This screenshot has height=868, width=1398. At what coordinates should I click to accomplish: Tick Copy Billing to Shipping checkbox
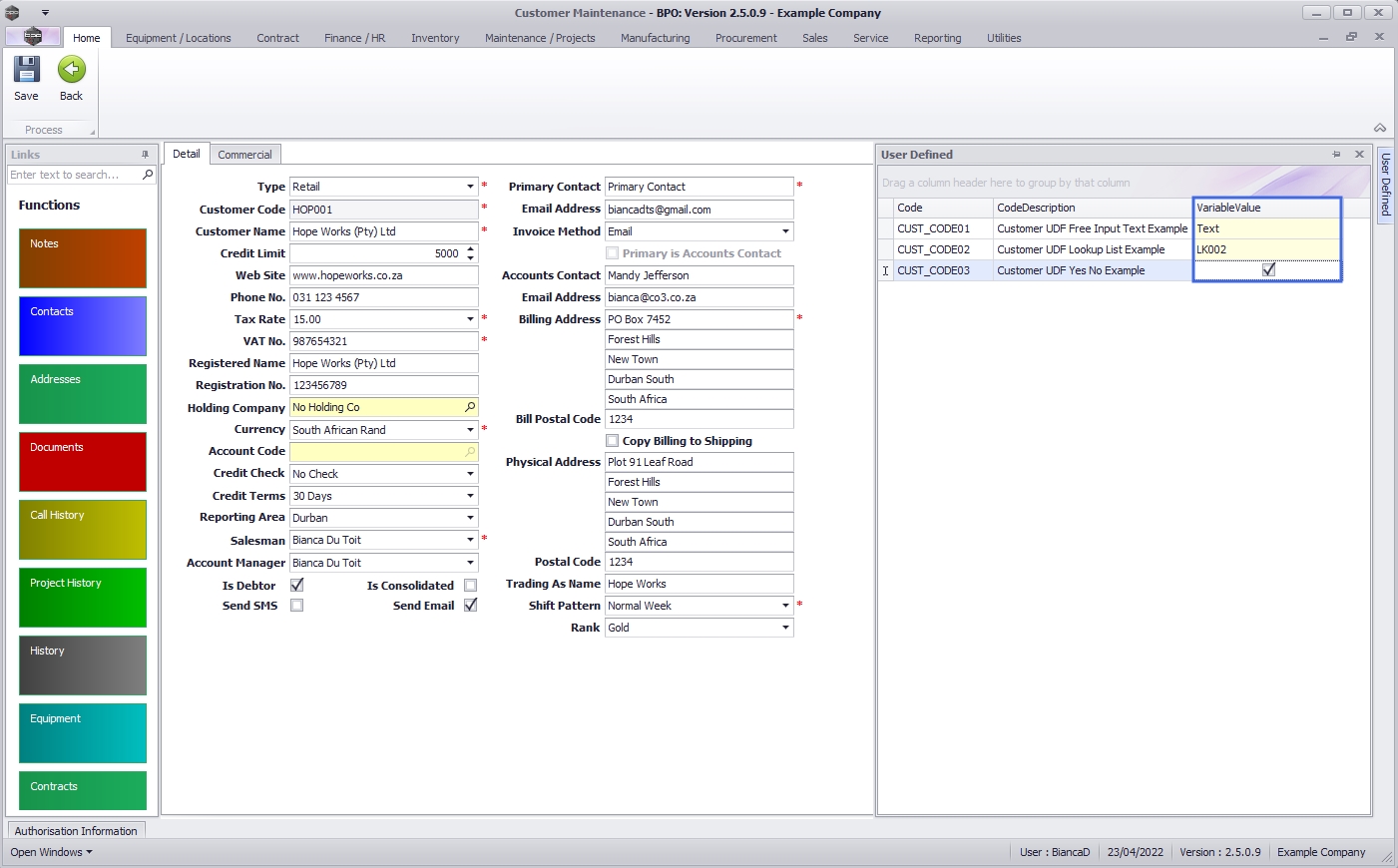point(613,441)
